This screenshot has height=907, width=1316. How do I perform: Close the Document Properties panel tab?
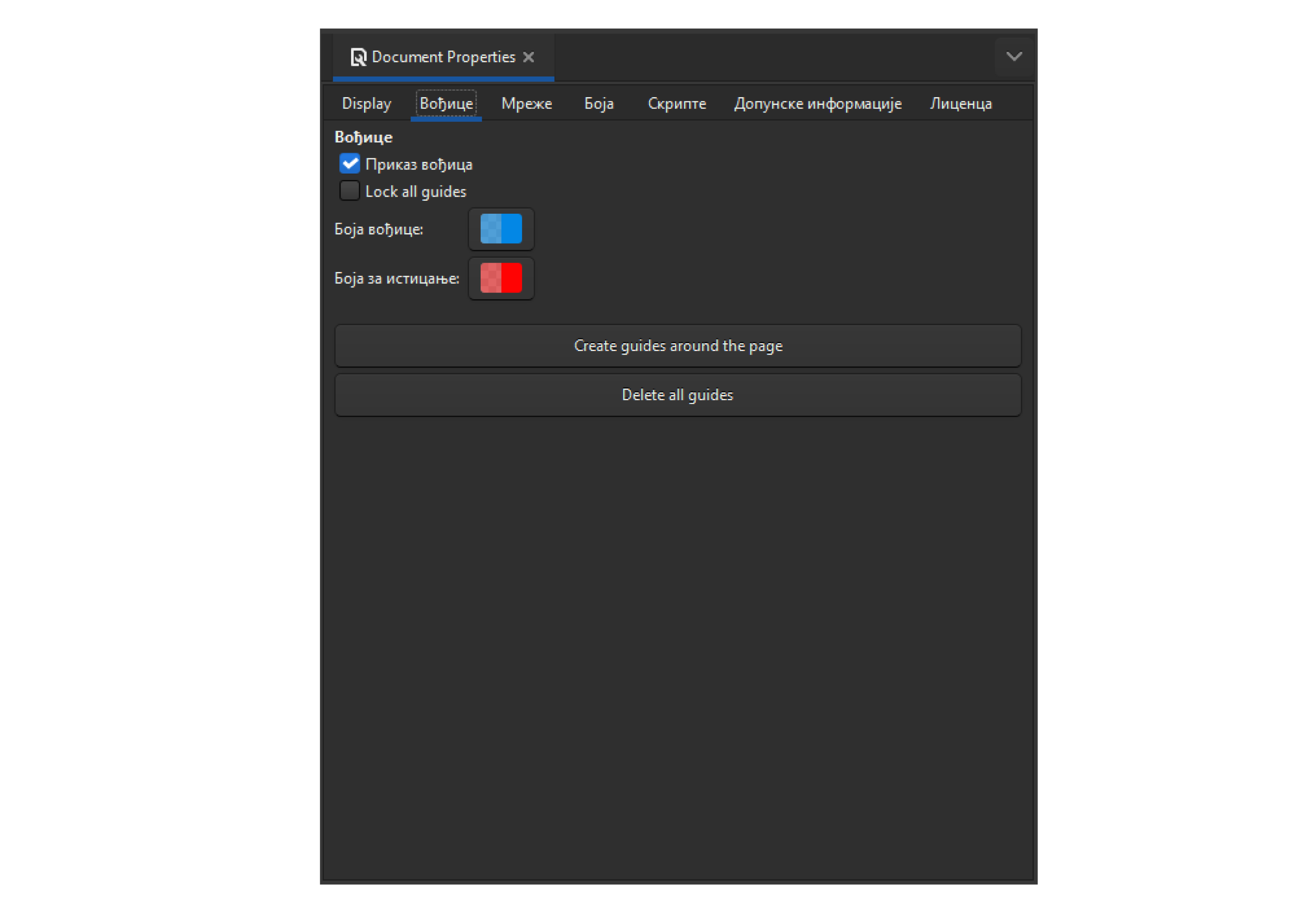pos(529,57)
